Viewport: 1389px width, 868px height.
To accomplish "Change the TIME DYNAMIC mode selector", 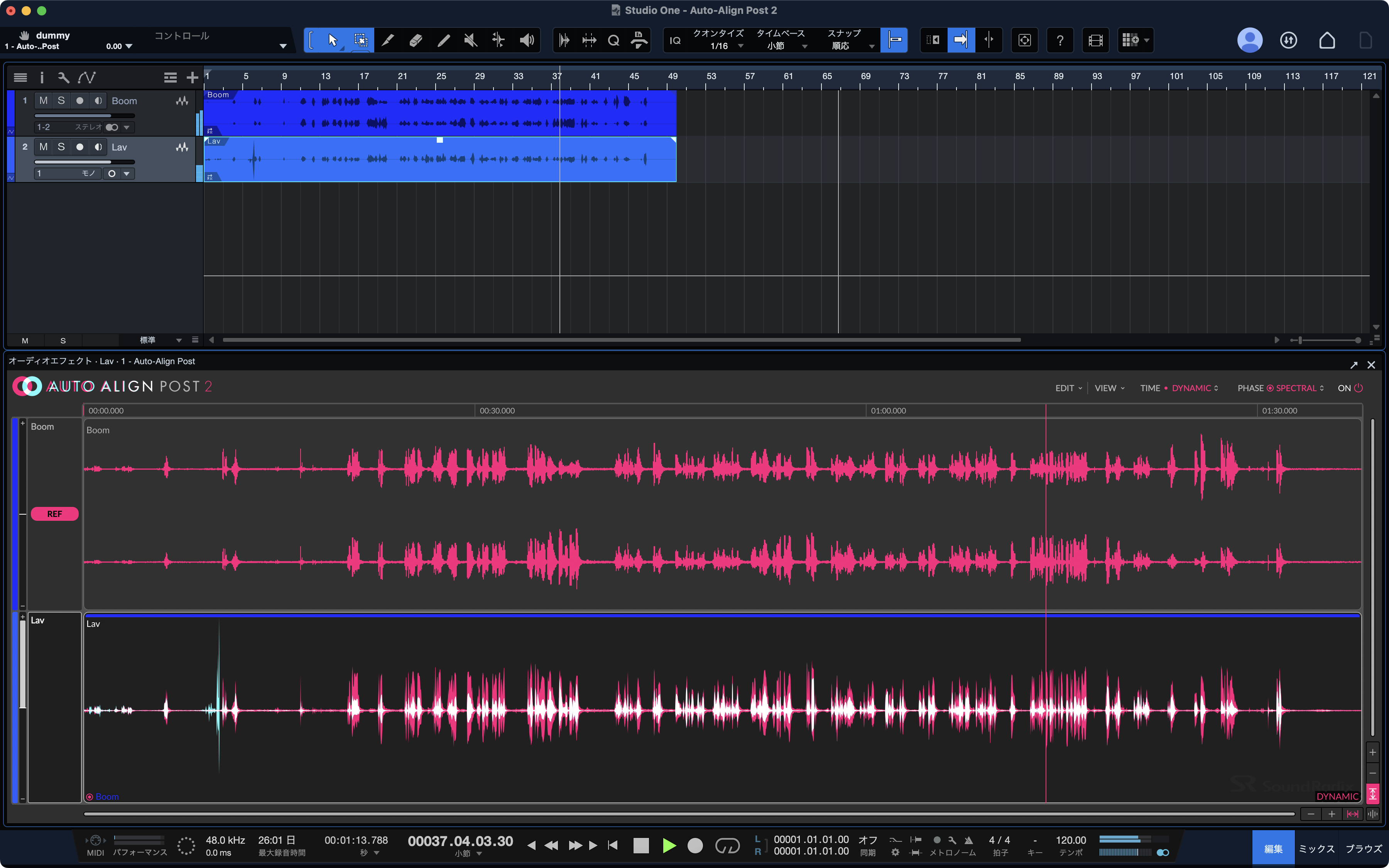I will click(x=1195, y=388).
